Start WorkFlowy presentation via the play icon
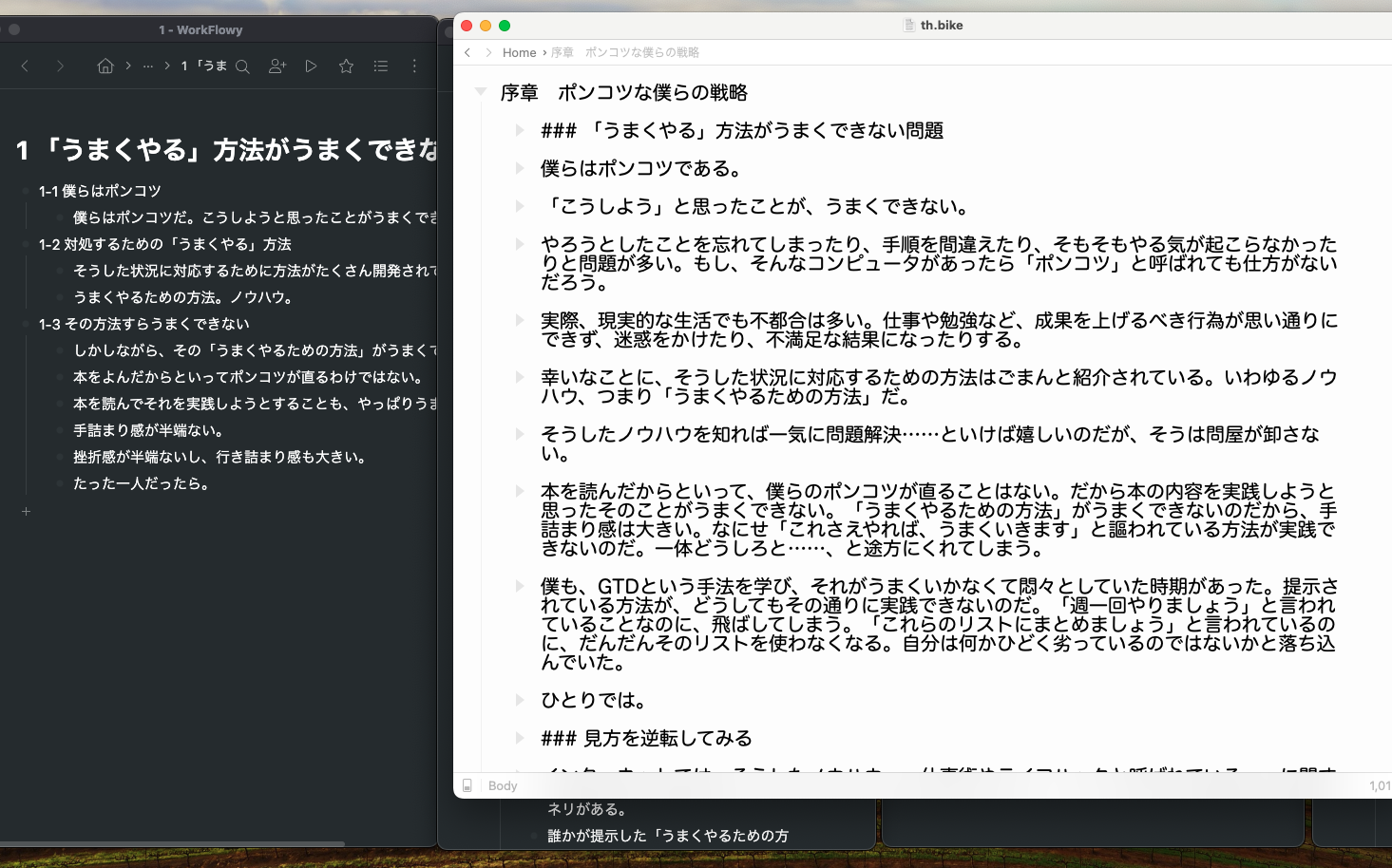Screen dimensions: 1392x868 click(311, 66)
